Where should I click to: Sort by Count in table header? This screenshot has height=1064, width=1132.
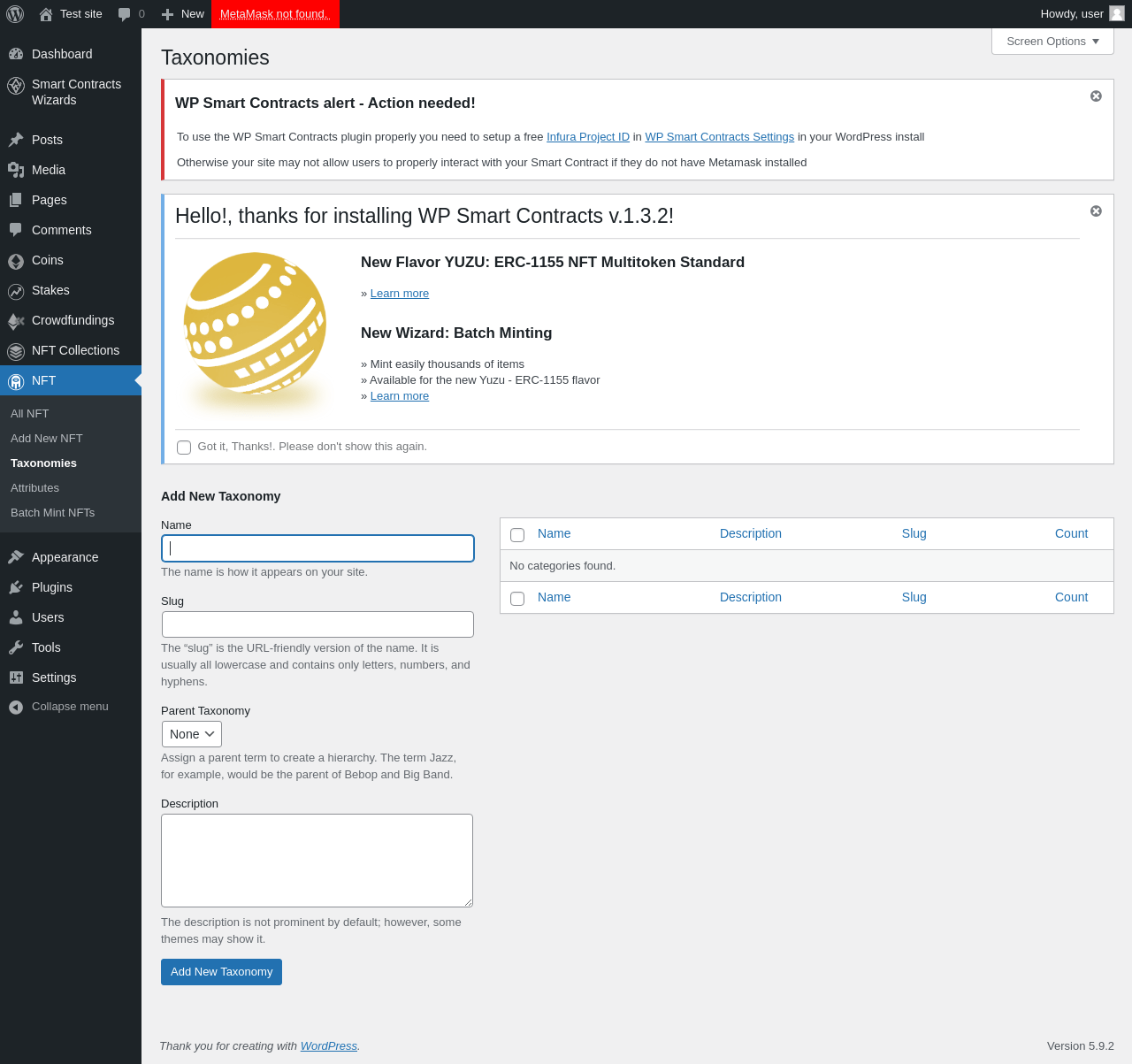pyautogui.click(x=1071, y=533)
